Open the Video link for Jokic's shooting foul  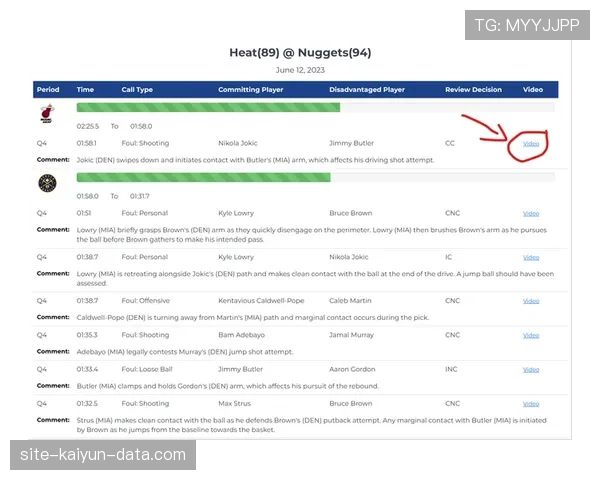point(530,144)
